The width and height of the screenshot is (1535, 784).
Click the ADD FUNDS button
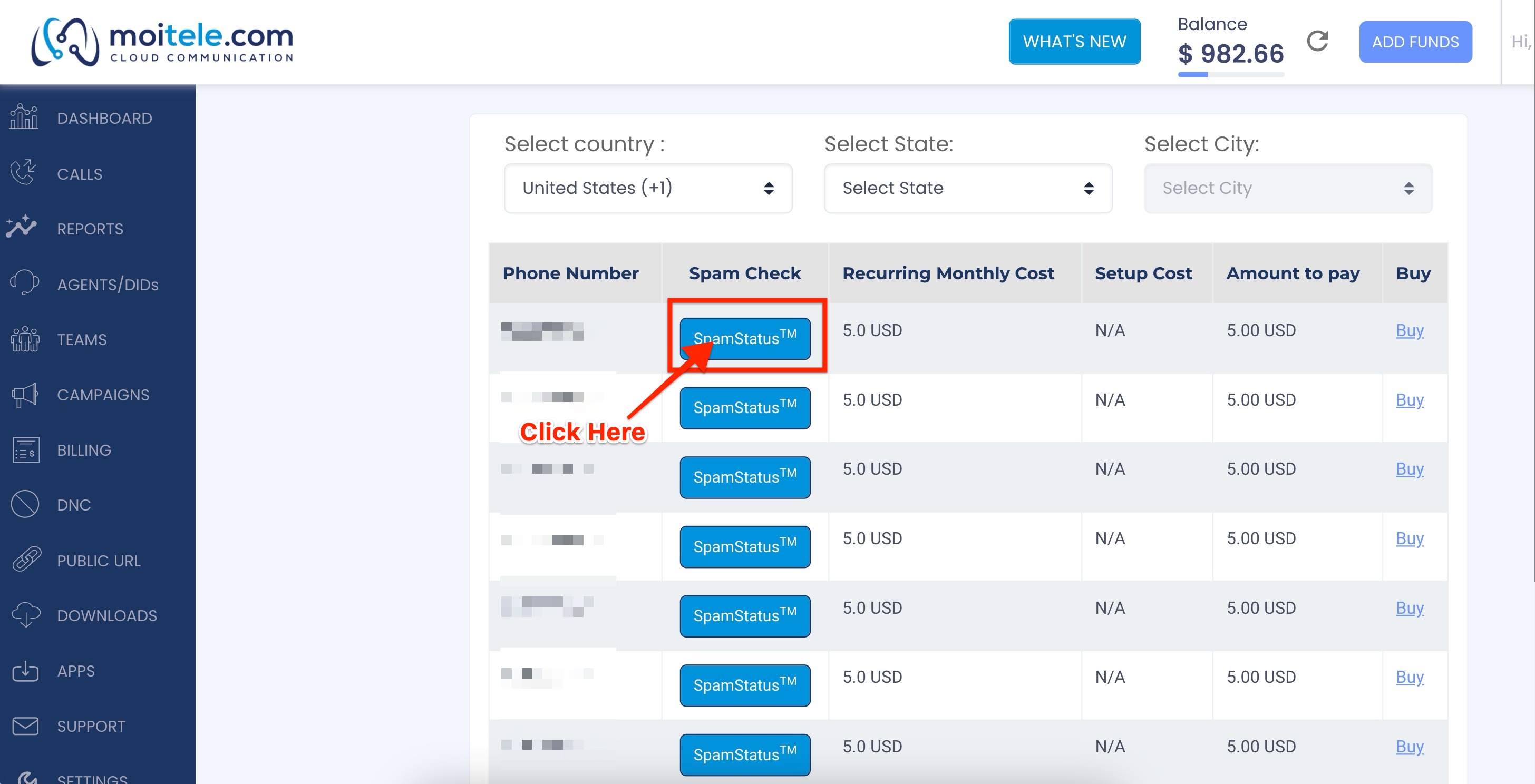pos(1415,42)
